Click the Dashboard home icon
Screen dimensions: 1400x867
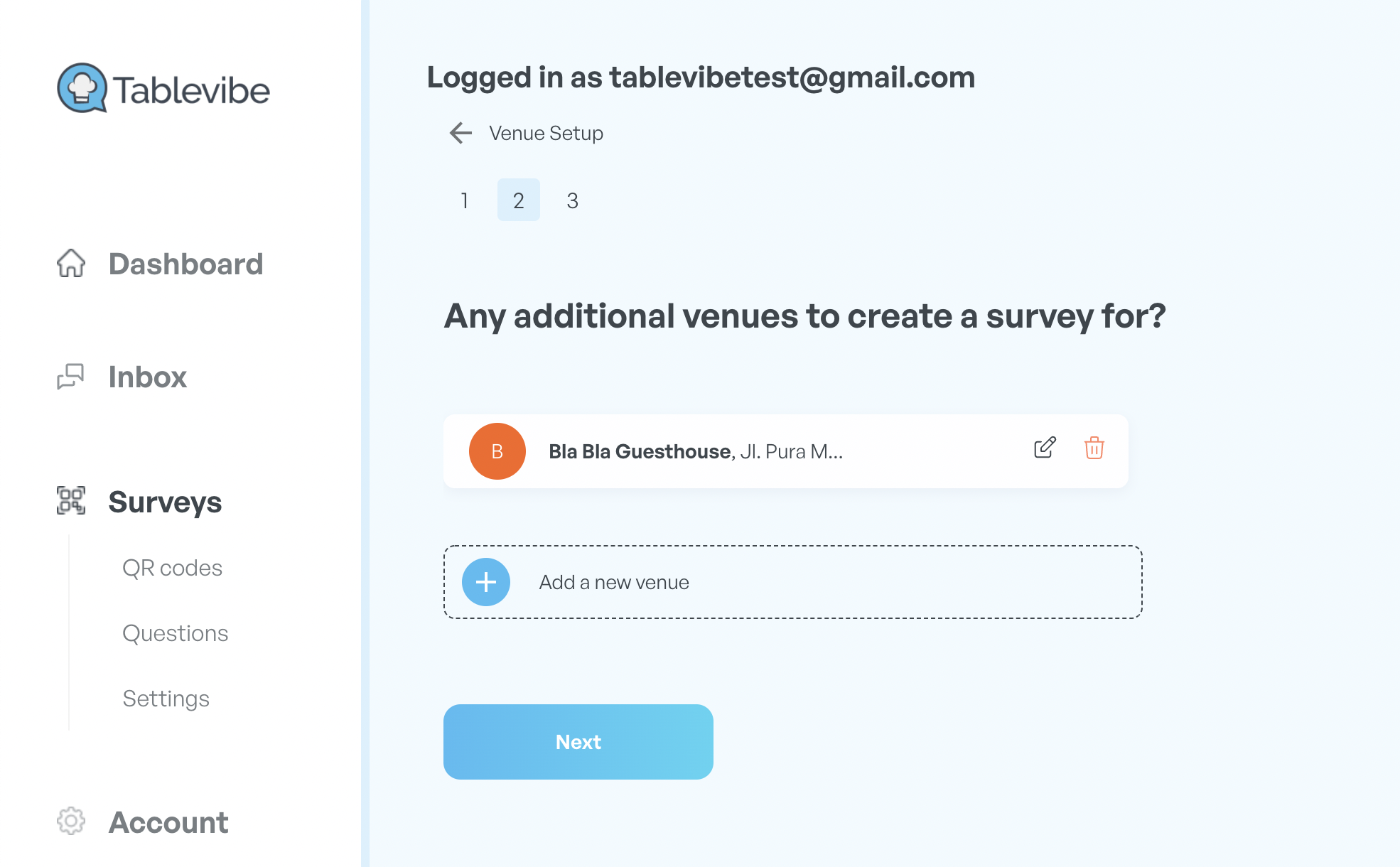[71, 264]
